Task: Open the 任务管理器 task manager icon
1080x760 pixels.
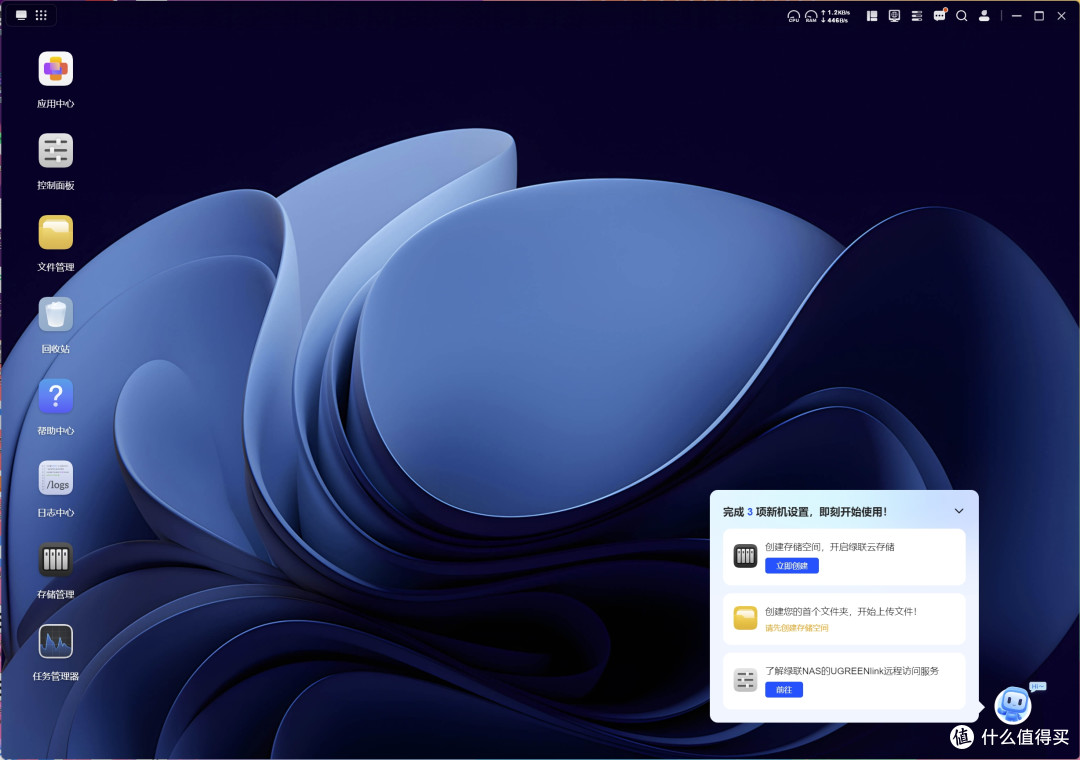Action: 56,641
